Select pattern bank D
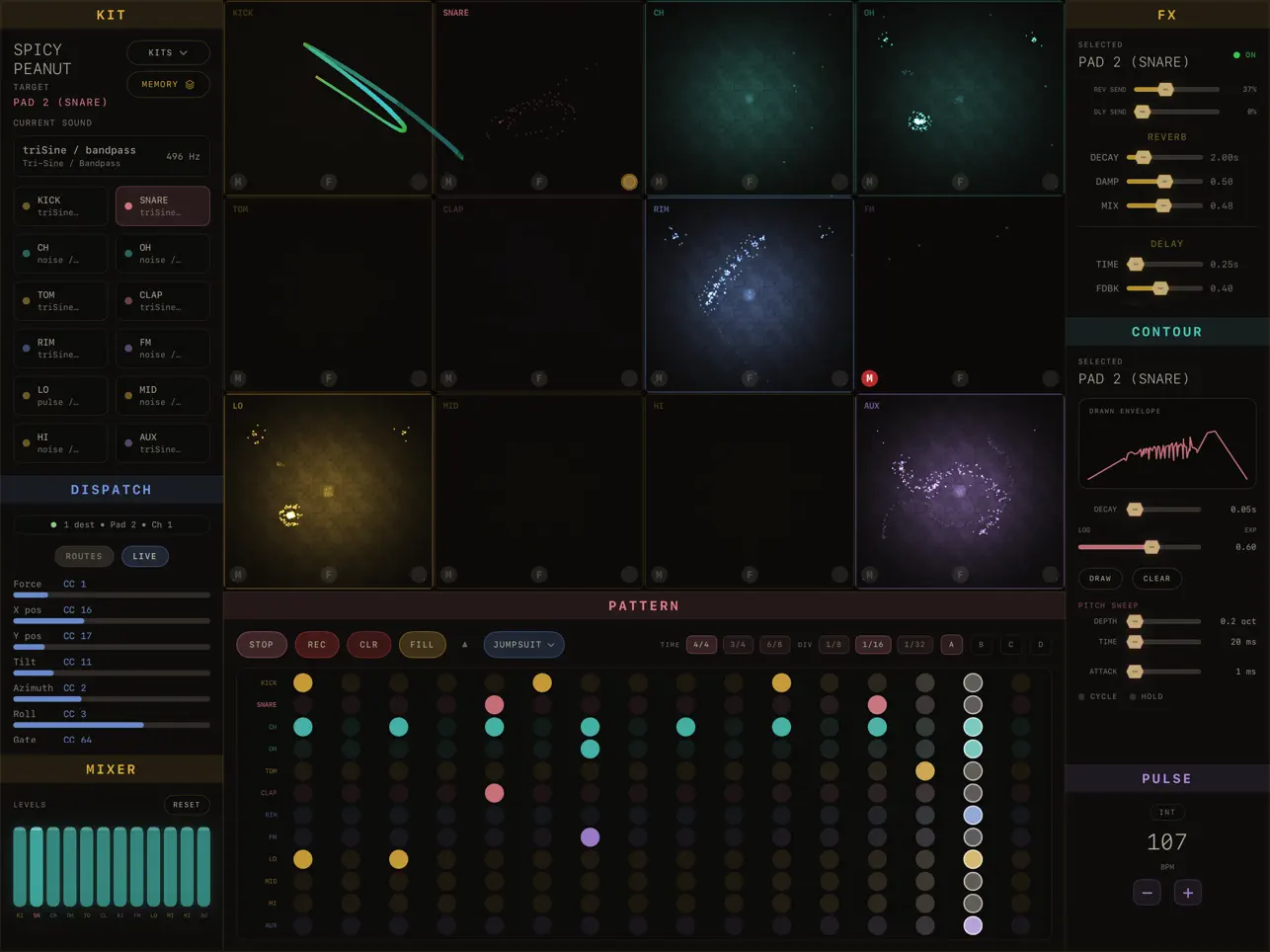 pos(1040,645)
